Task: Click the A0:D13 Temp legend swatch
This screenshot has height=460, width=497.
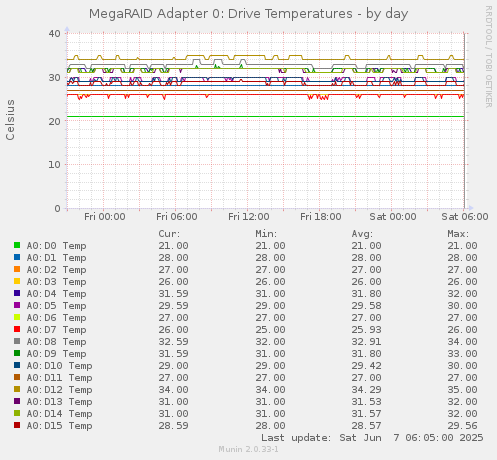Action: 17,401
